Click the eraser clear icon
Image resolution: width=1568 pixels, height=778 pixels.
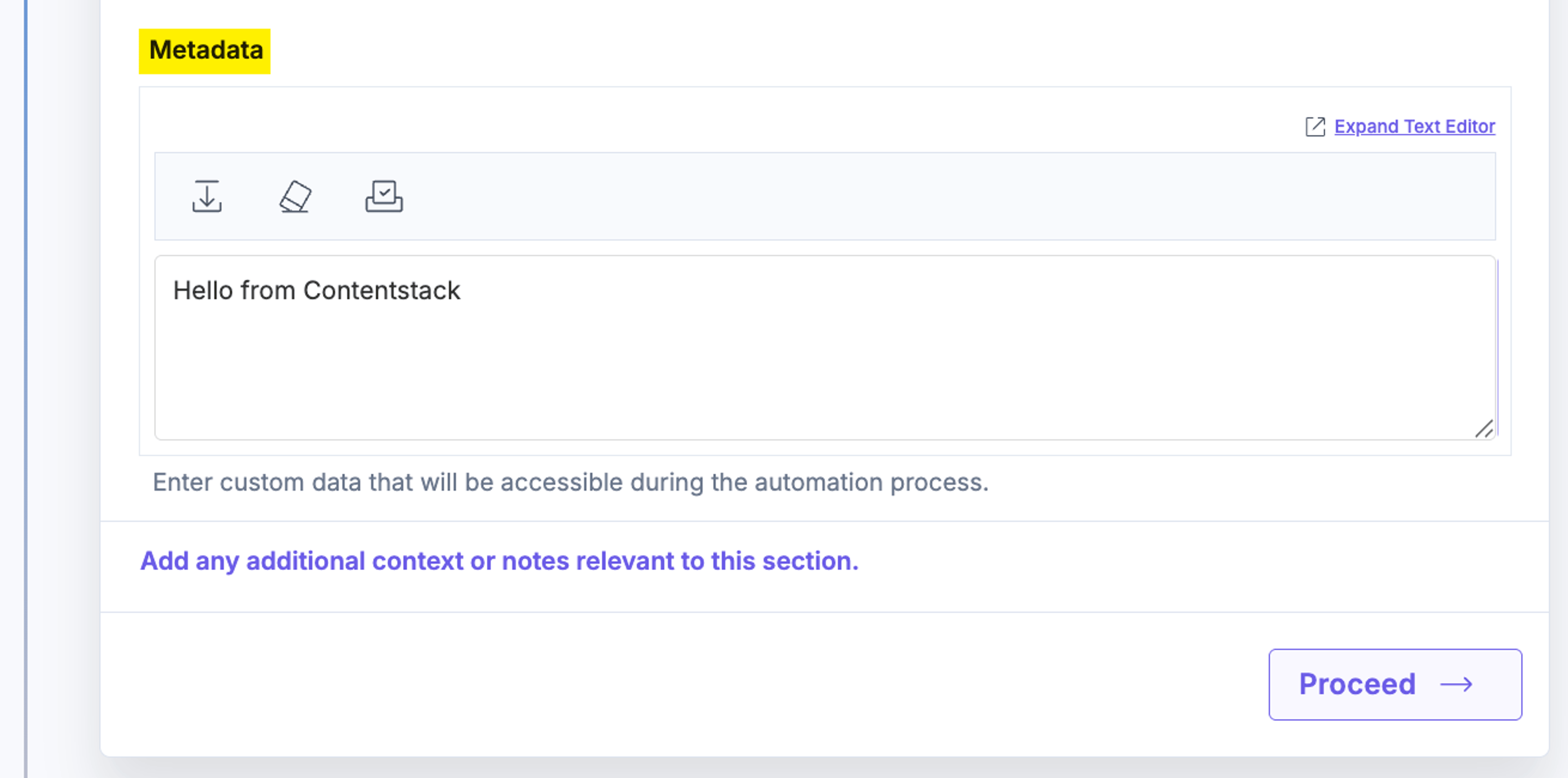click(295, 196)
